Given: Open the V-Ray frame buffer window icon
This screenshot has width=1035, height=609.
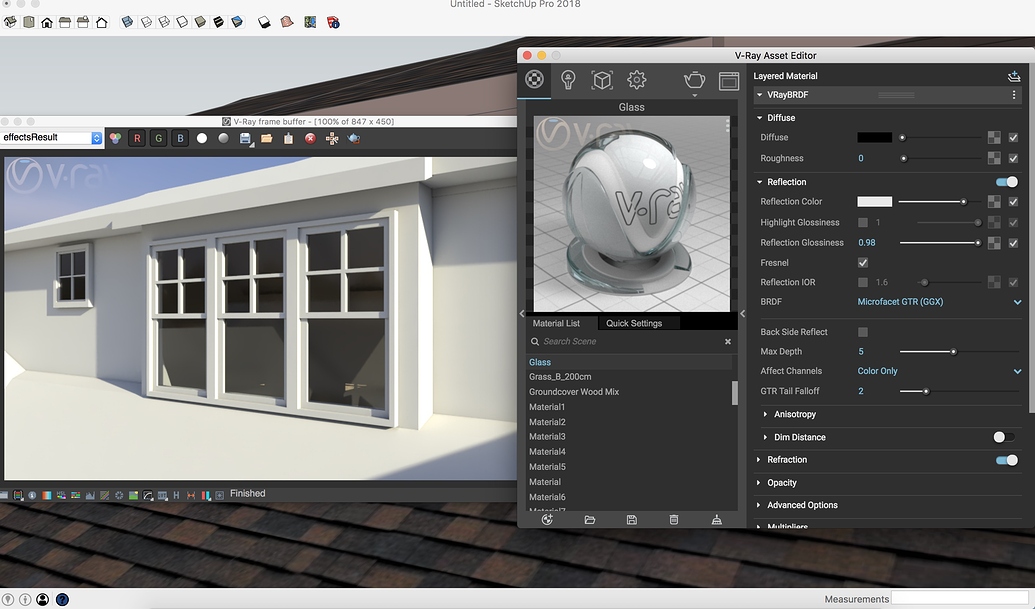Looking at the screenshot, I should coord(728,80).
